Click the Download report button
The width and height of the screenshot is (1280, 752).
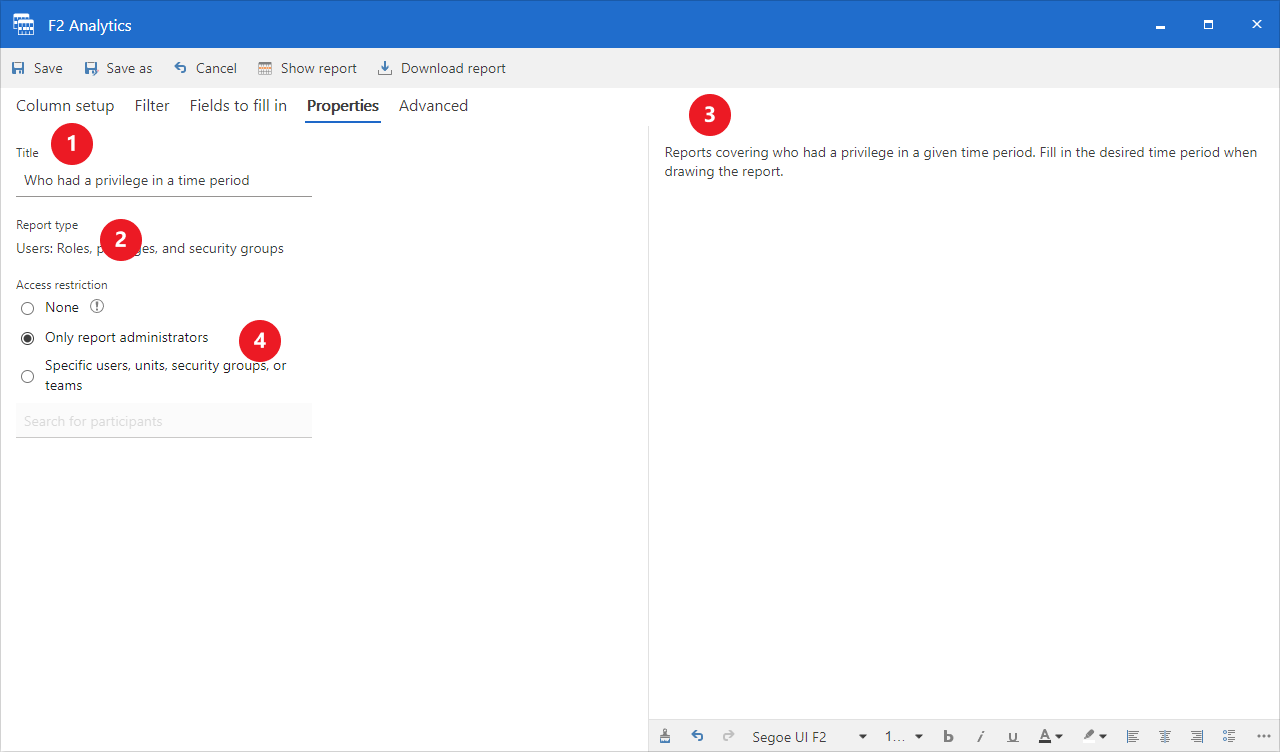pyautogui.click(x=441, y=69)
